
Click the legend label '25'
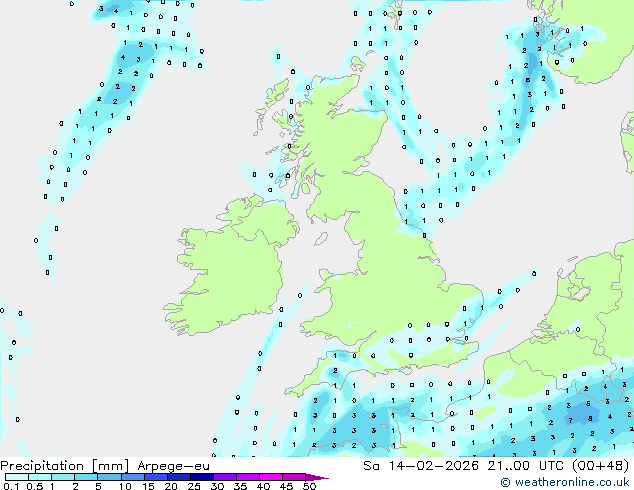coord(194,486)
